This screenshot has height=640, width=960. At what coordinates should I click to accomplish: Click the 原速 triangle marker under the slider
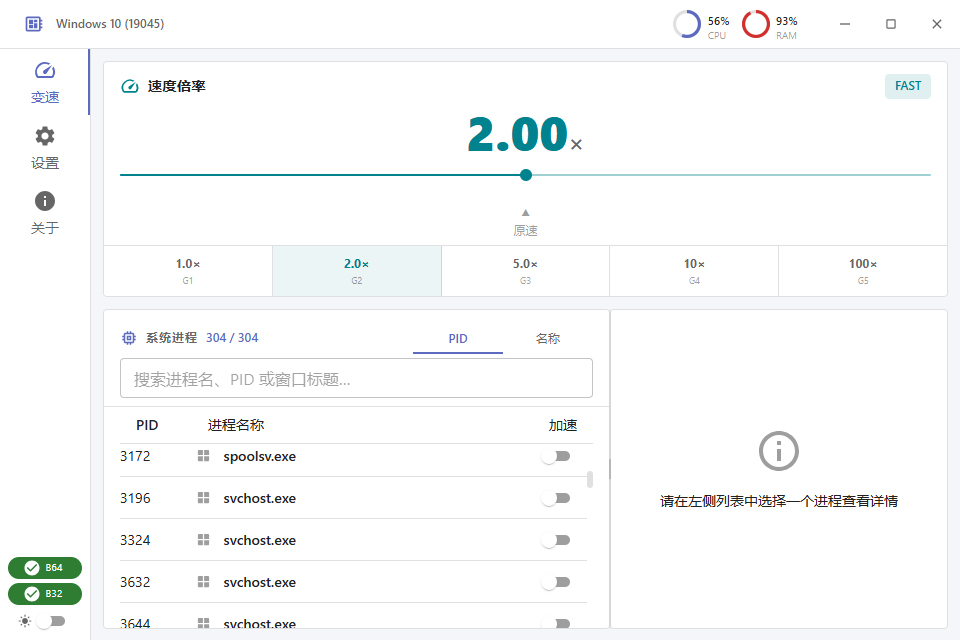(x=525, y=213)
